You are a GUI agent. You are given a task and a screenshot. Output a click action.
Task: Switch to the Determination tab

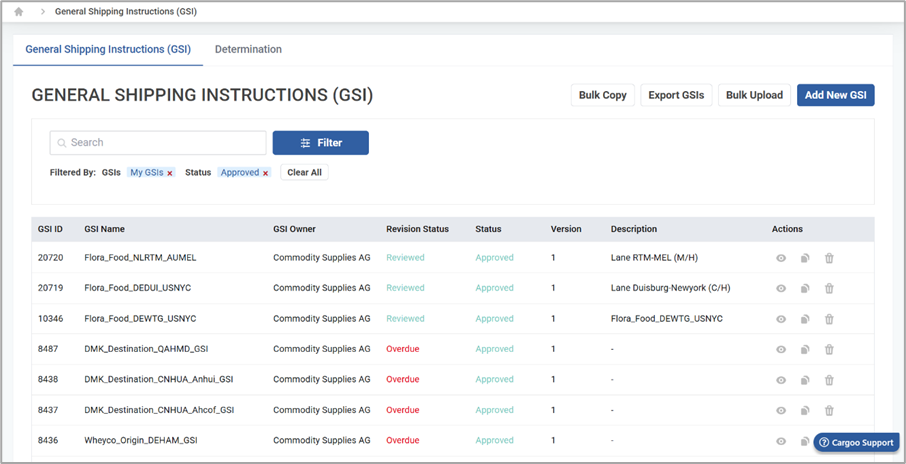click(x=248, y=49)
